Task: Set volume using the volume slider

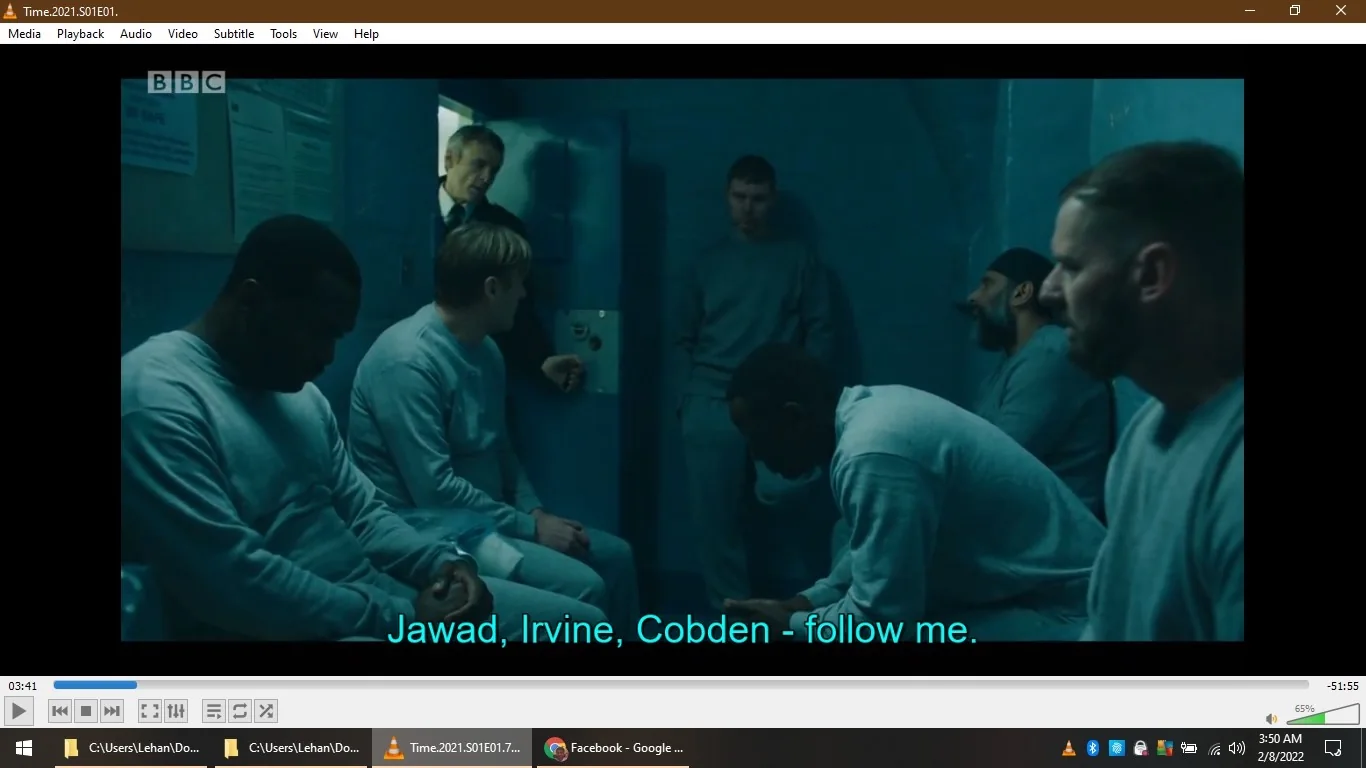Action: (1323, 714)
